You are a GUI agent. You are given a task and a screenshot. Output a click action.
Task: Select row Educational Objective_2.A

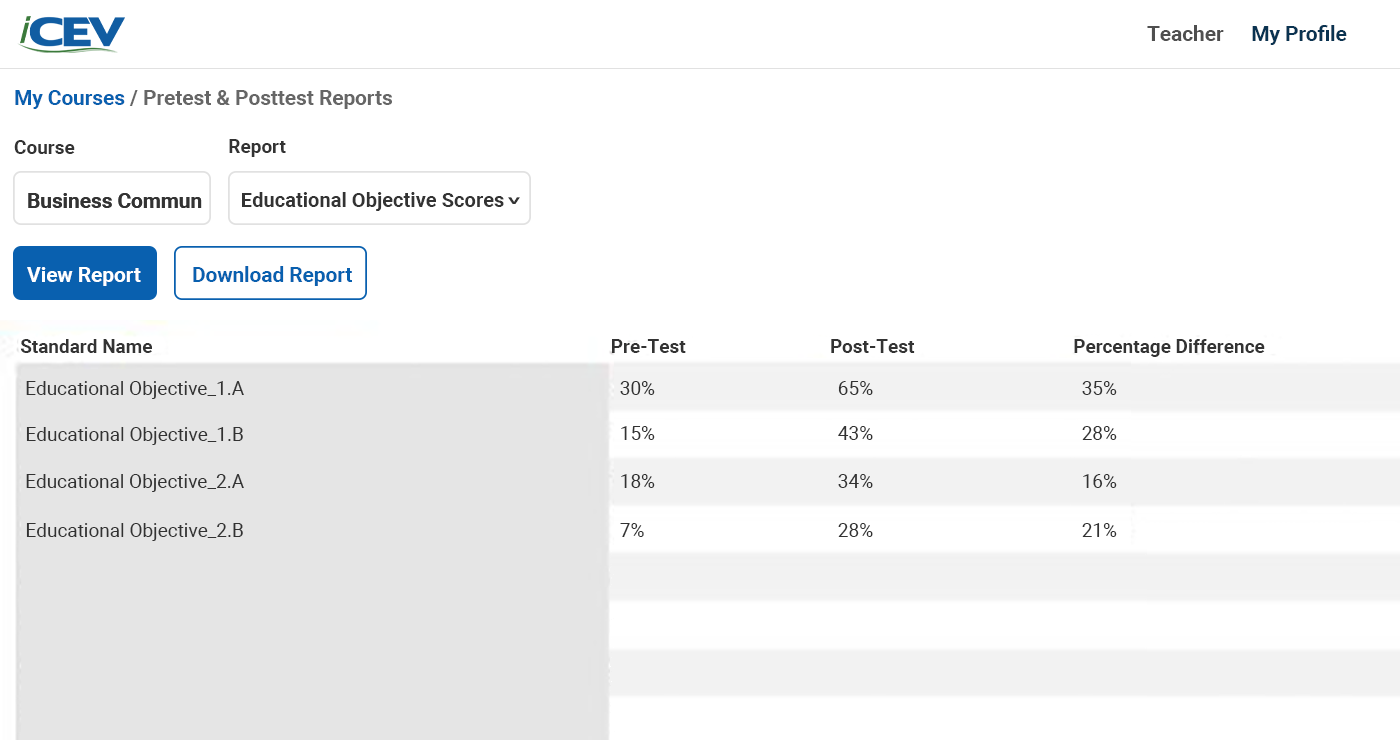click(135, 481)
